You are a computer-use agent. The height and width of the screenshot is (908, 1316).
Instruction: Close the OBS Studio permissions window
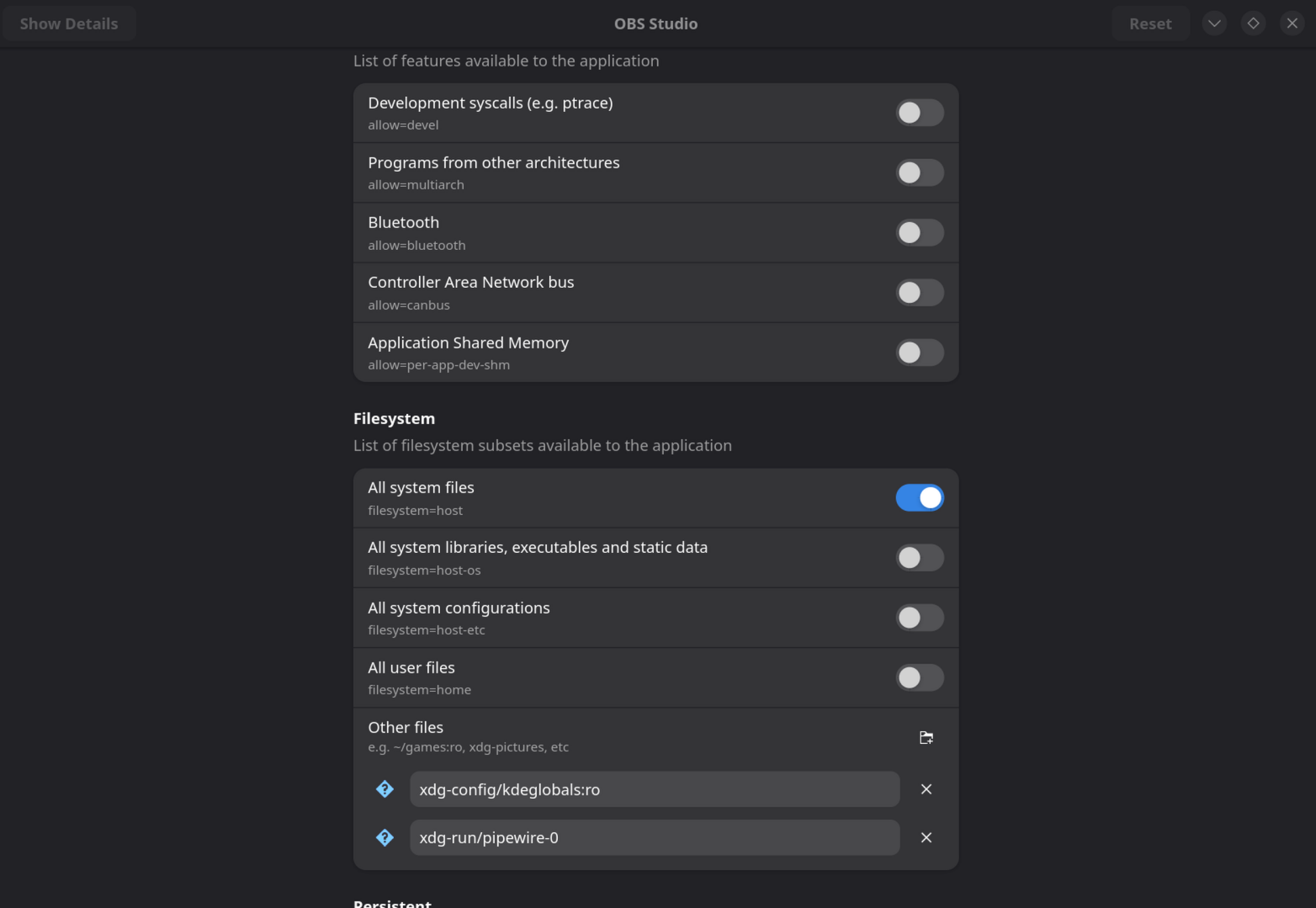(x=1292, y=24)
